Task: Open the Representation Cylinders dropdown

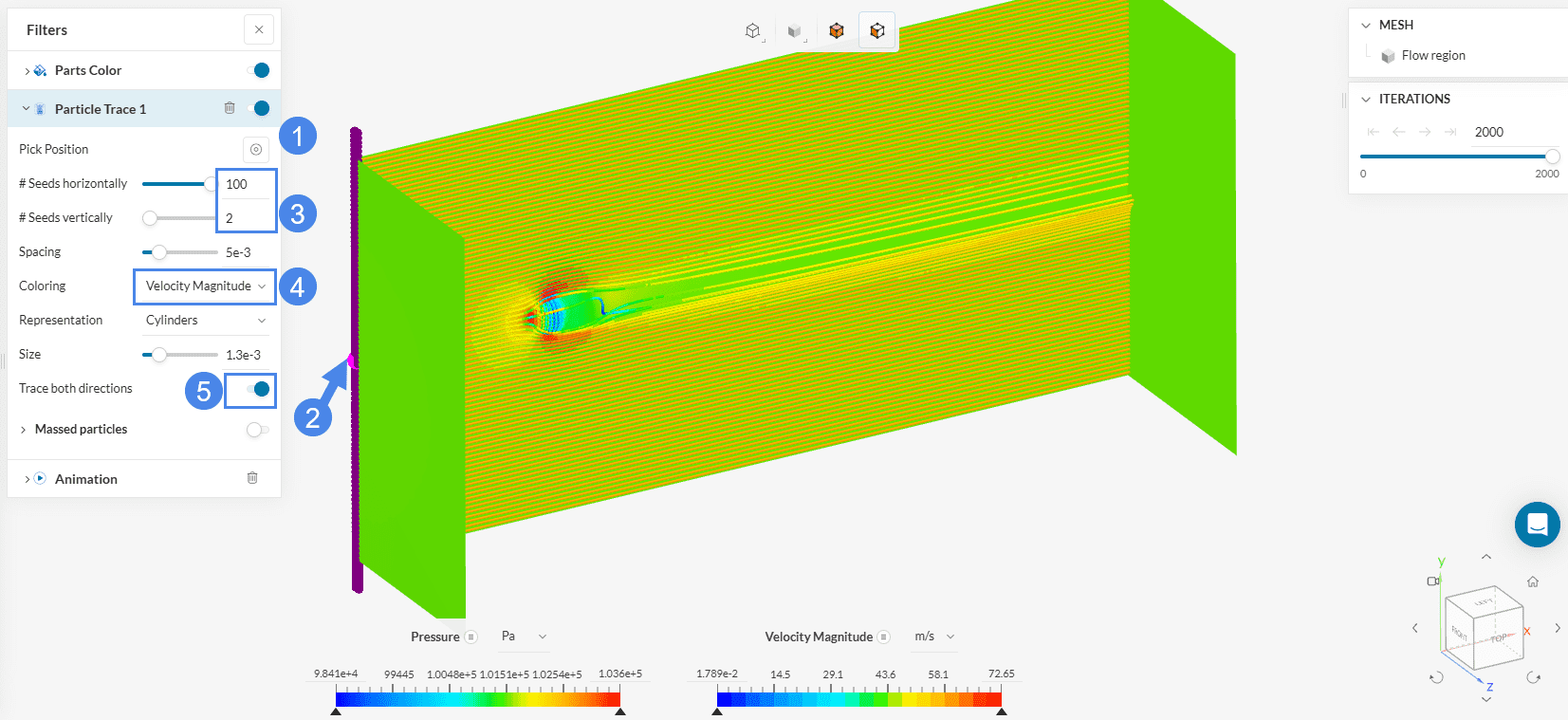Action: click(x=205, y=321)
